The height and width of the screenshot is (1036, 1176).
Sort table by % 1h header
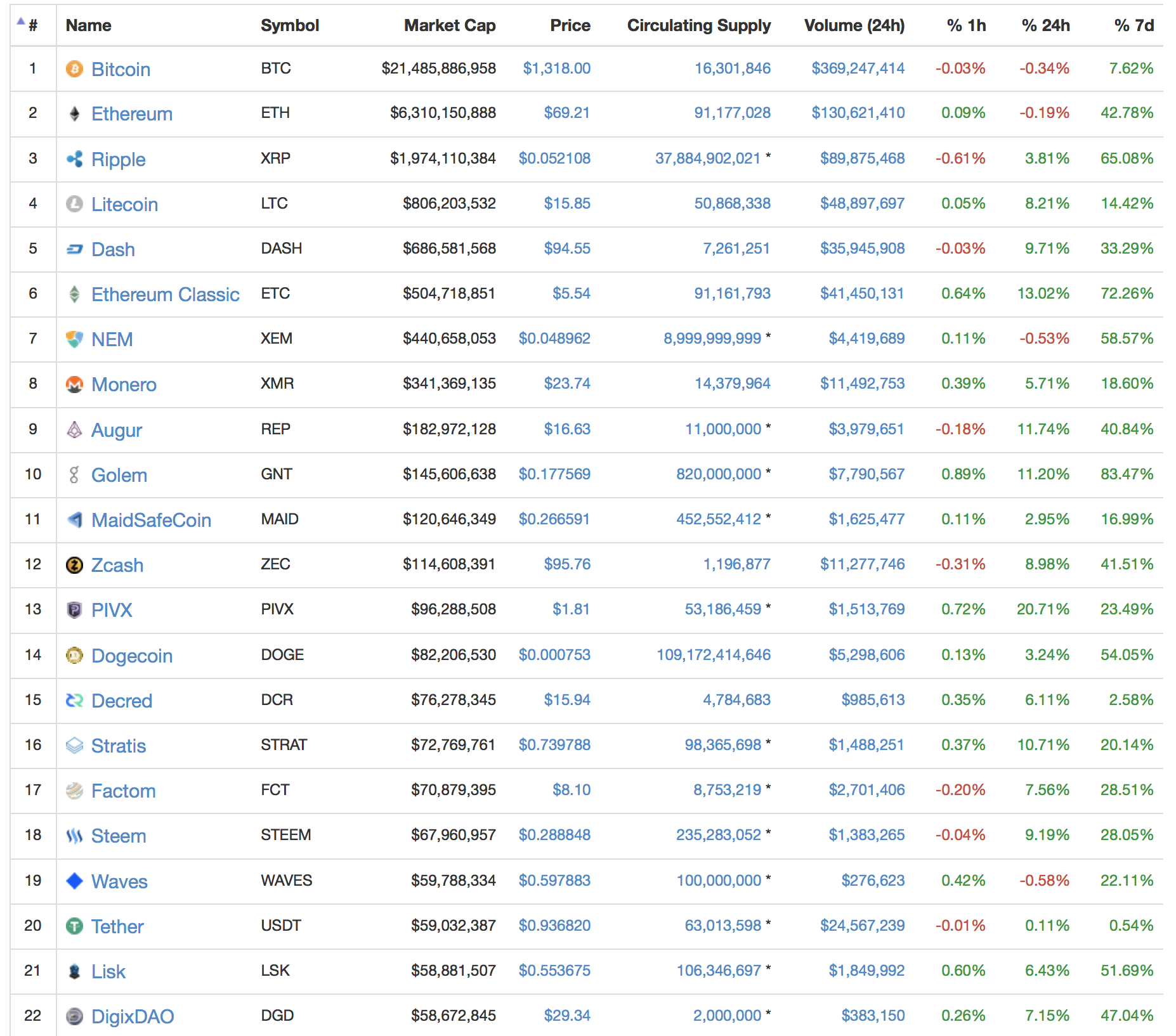966,25
